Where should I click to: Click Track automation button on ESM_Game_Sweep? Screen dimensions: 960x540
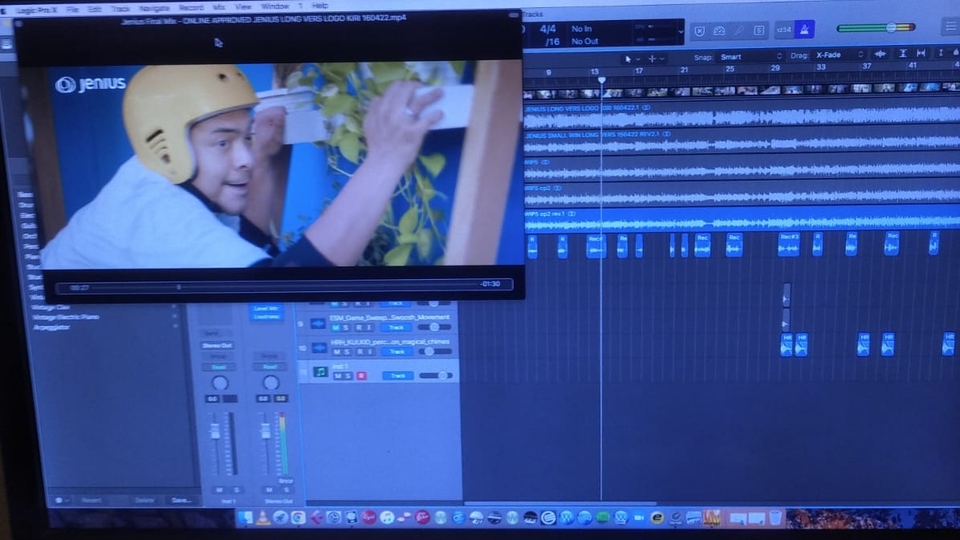pos(396,328)
